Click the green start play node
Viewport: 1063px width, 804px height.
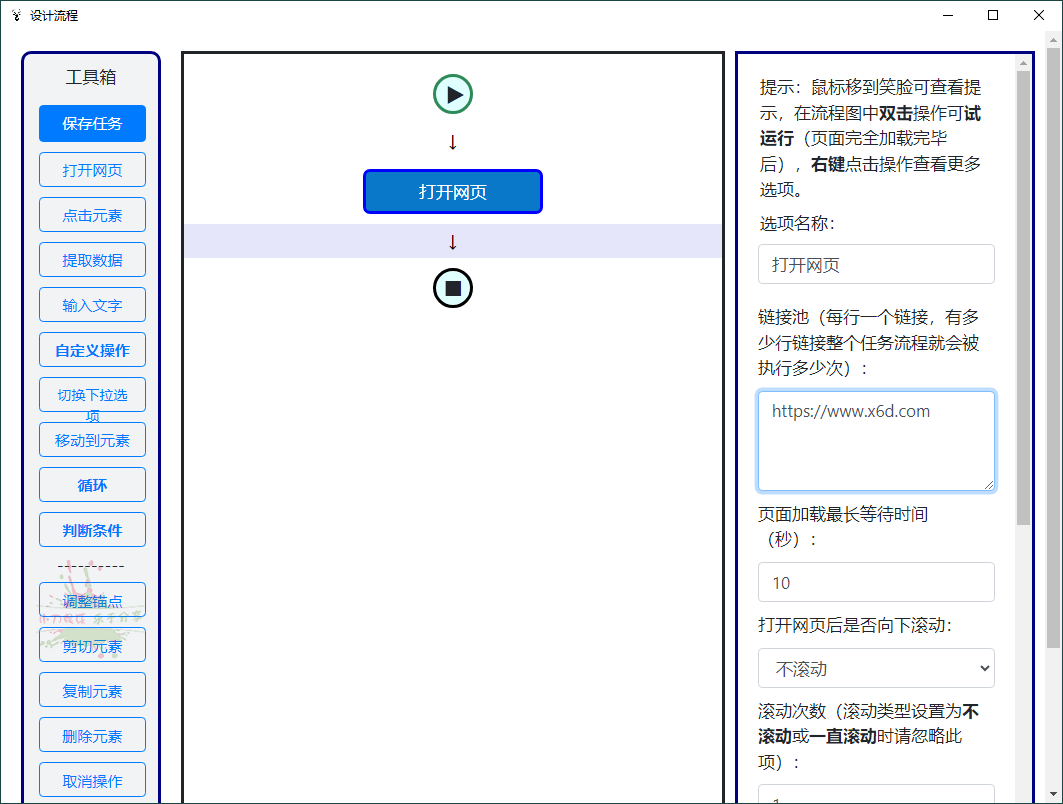pos(453,95)
